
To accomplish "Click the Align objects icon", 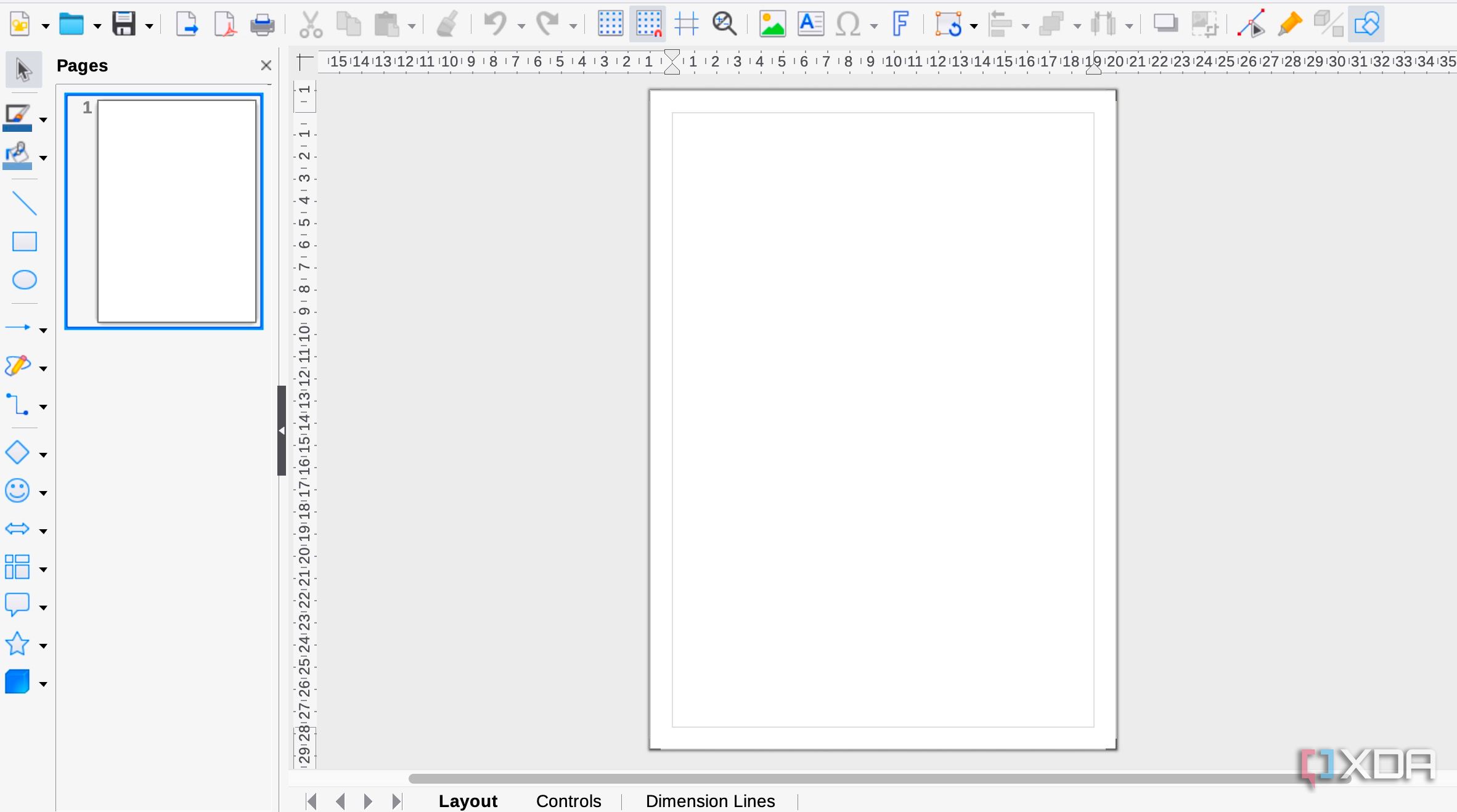I will [1000, 24].
